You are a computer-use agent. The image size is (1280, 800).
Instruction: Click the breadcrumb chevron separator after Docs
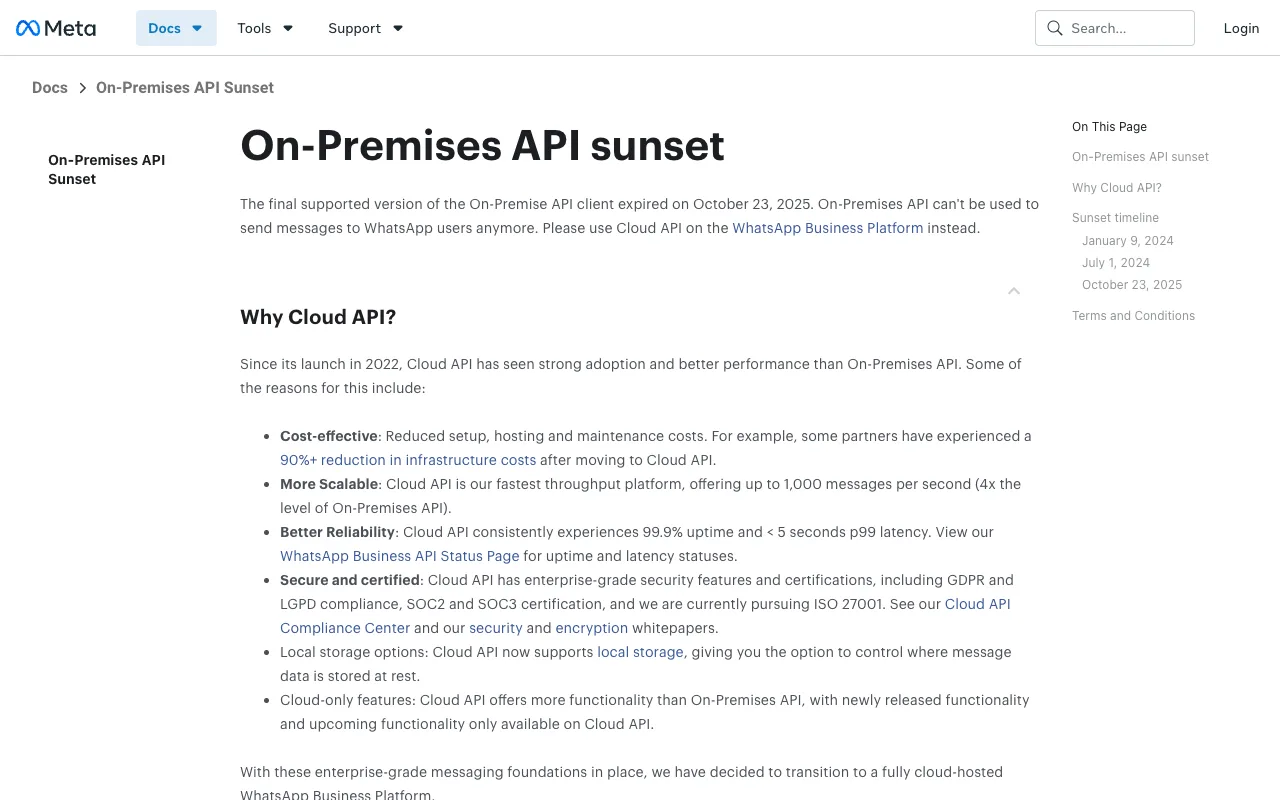click(x=83, y=88)
